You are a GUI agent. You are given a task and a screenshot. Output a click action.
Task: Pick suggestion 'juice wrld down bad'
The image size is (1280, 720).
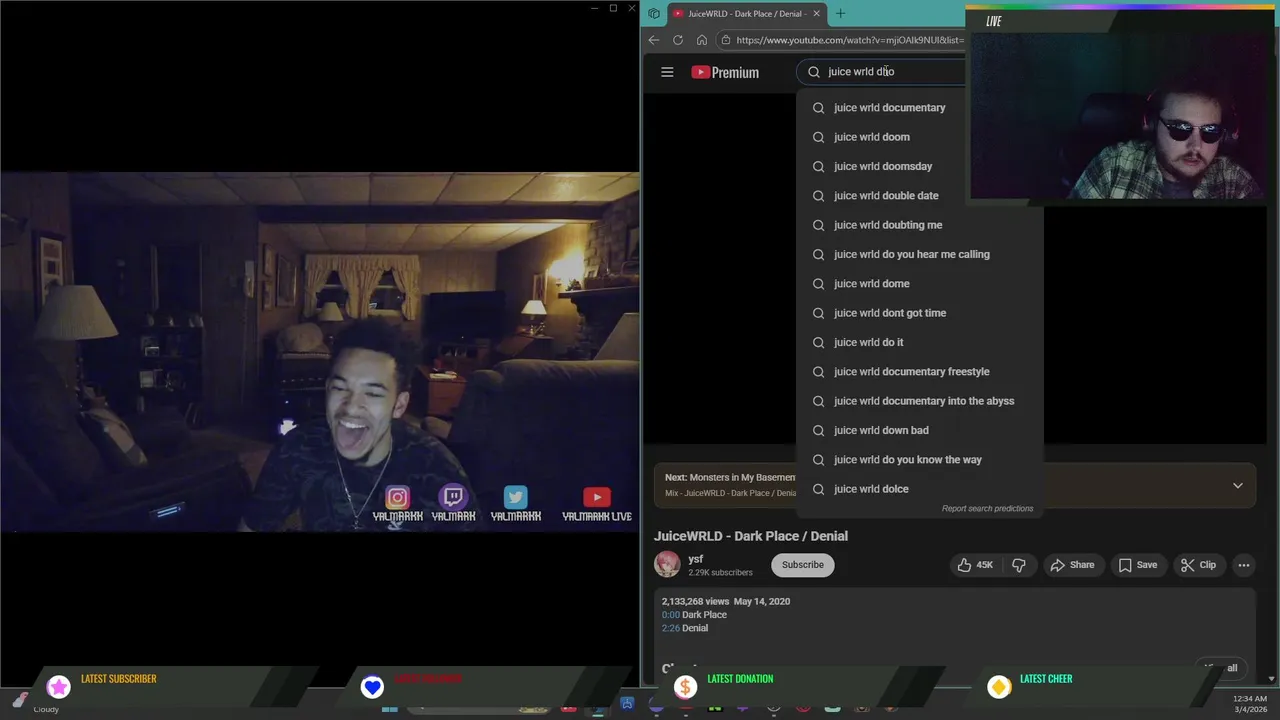pos(920,430)
